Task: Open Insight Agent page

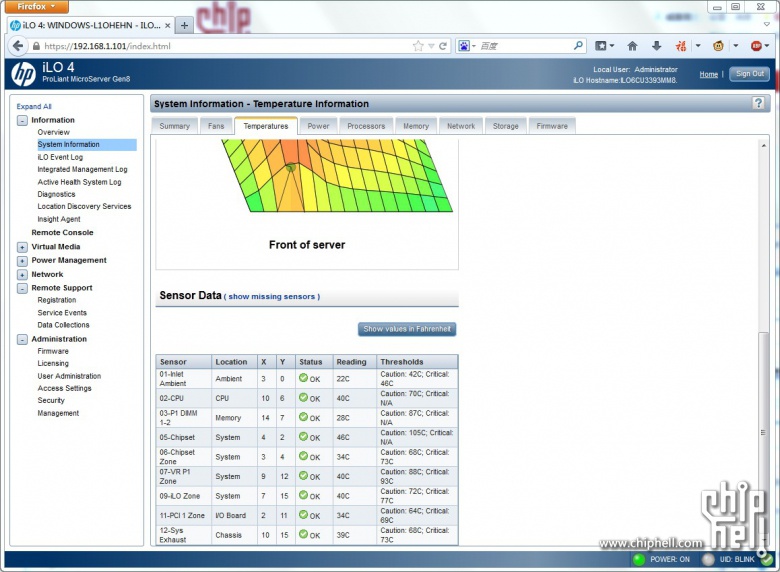Action: [x=59, y=219]
